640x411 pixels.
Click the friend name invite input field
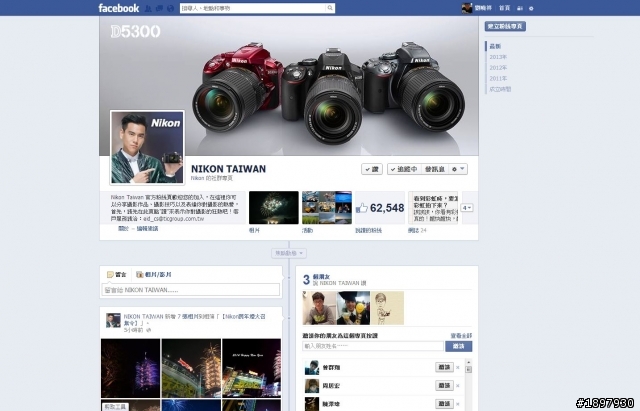[373, 346]
